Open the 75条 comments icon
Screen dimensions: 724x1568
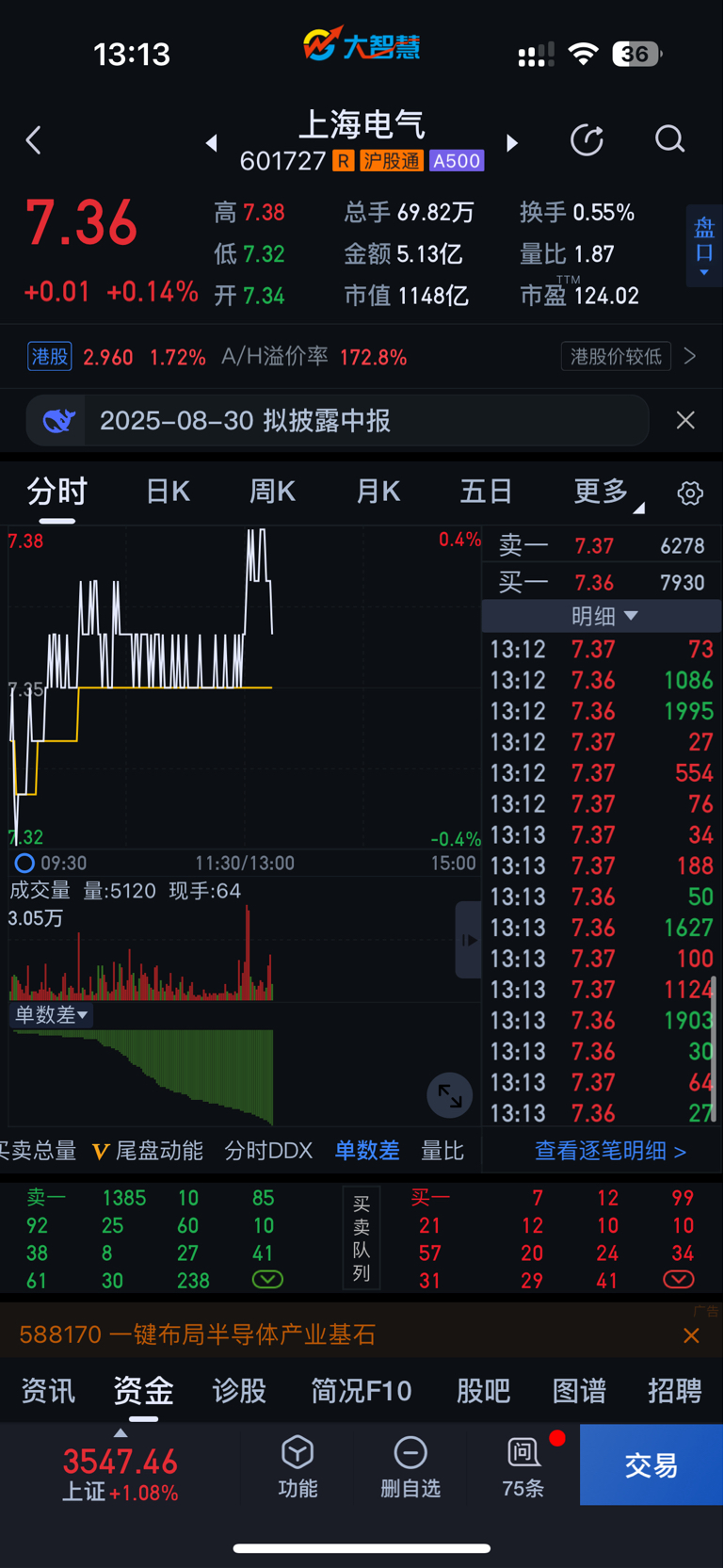click(x=523, y=1452)
